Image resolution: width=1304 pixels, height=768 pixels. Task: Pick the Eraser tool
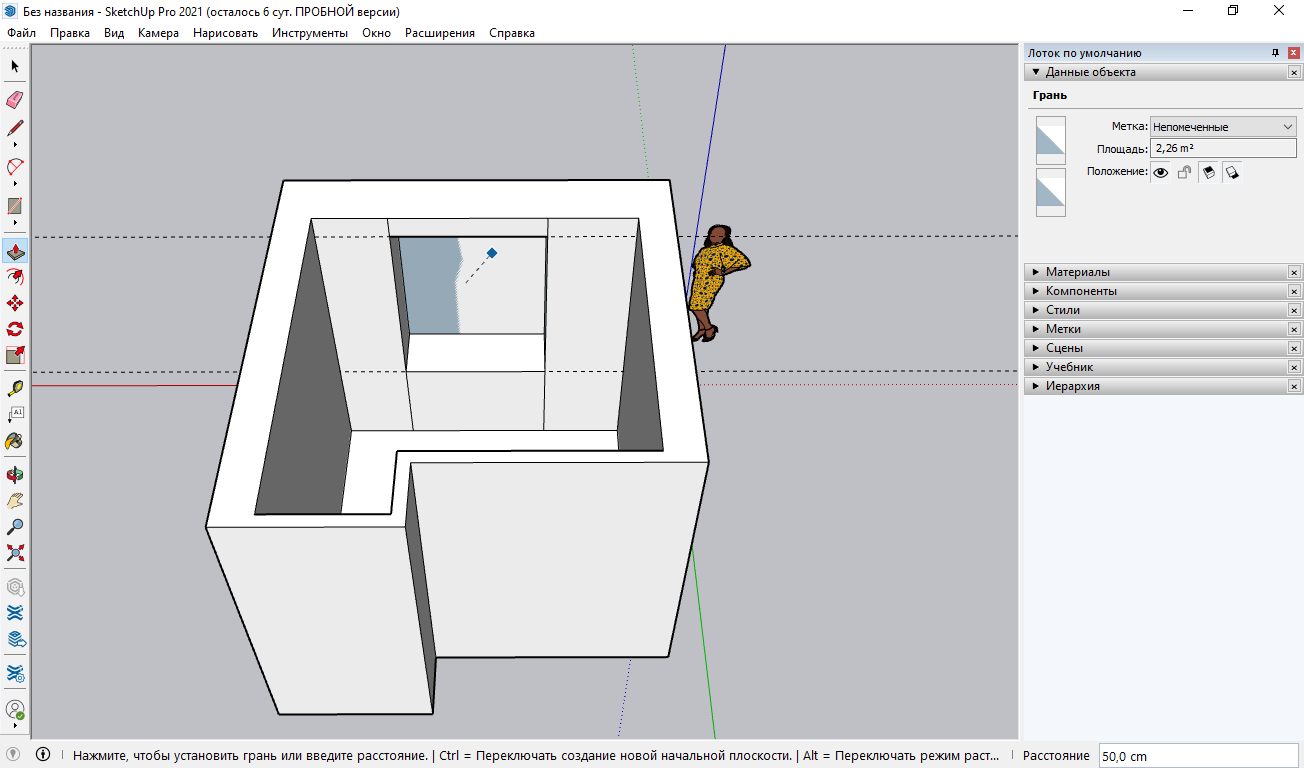[x=15, y=99]
